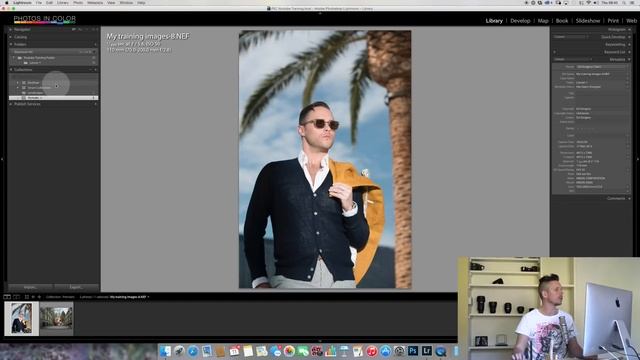The height and width of the screenshot is (360, 640).
Task: Select the Library module tab
Action: 494,21
